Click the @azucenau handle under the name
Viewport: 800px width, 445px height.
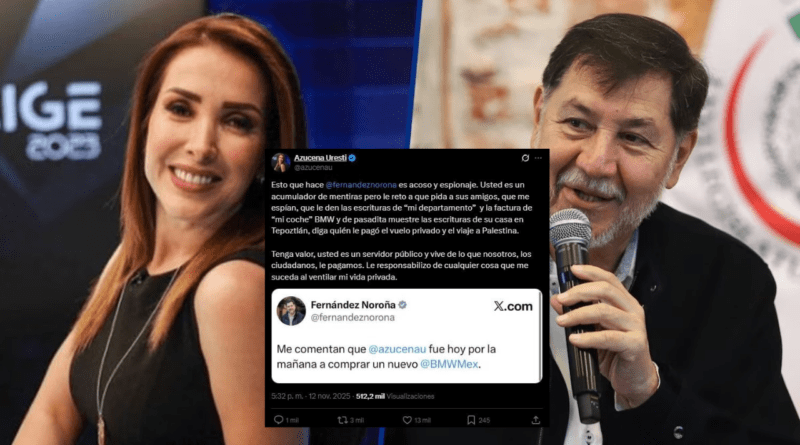[x=313, y=167]
